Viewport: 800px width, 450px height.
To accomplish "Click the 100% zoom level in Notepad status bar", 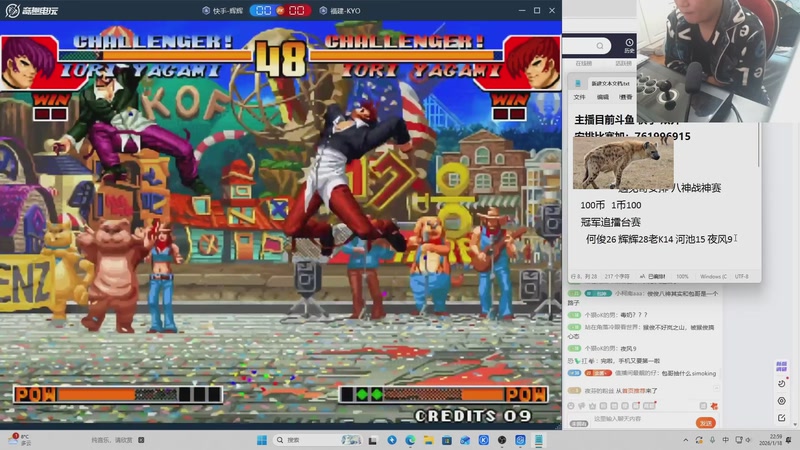I will pyautogui.click(x=682, y=276).
